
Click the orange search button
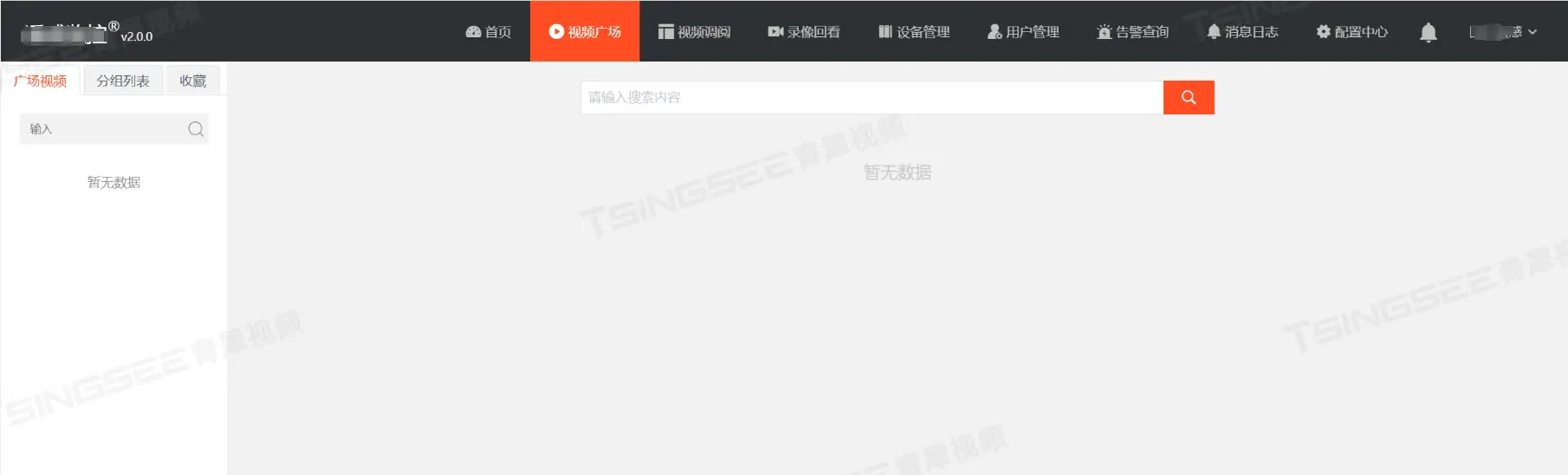tap(1189, 97)
